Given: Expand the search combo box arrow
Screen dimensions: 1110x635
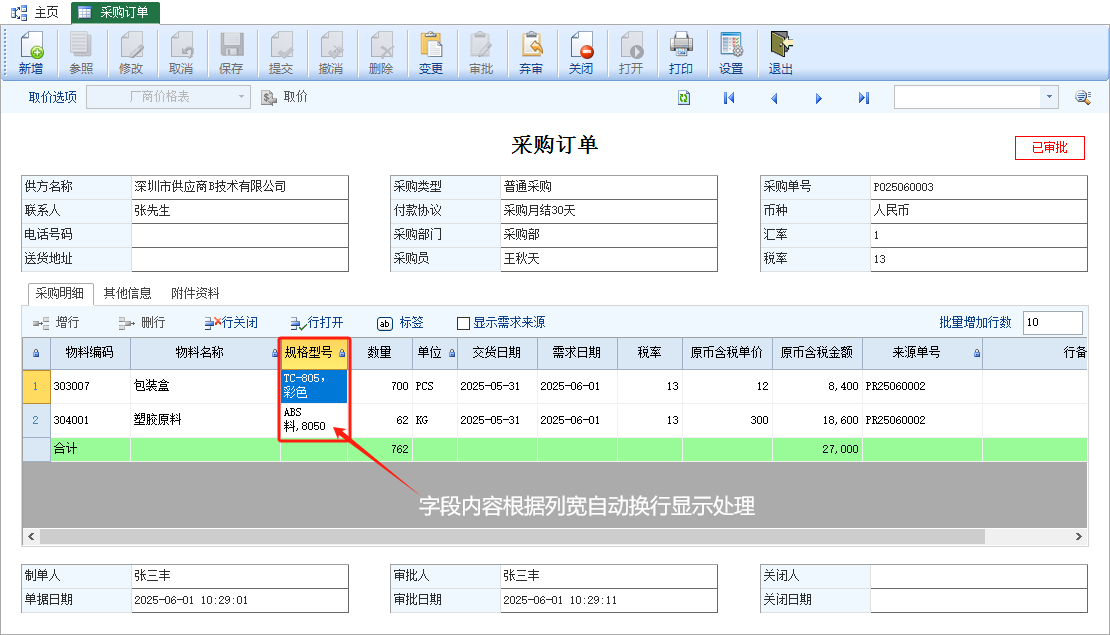Looking at the screenshot, I should click(1048, 97).
